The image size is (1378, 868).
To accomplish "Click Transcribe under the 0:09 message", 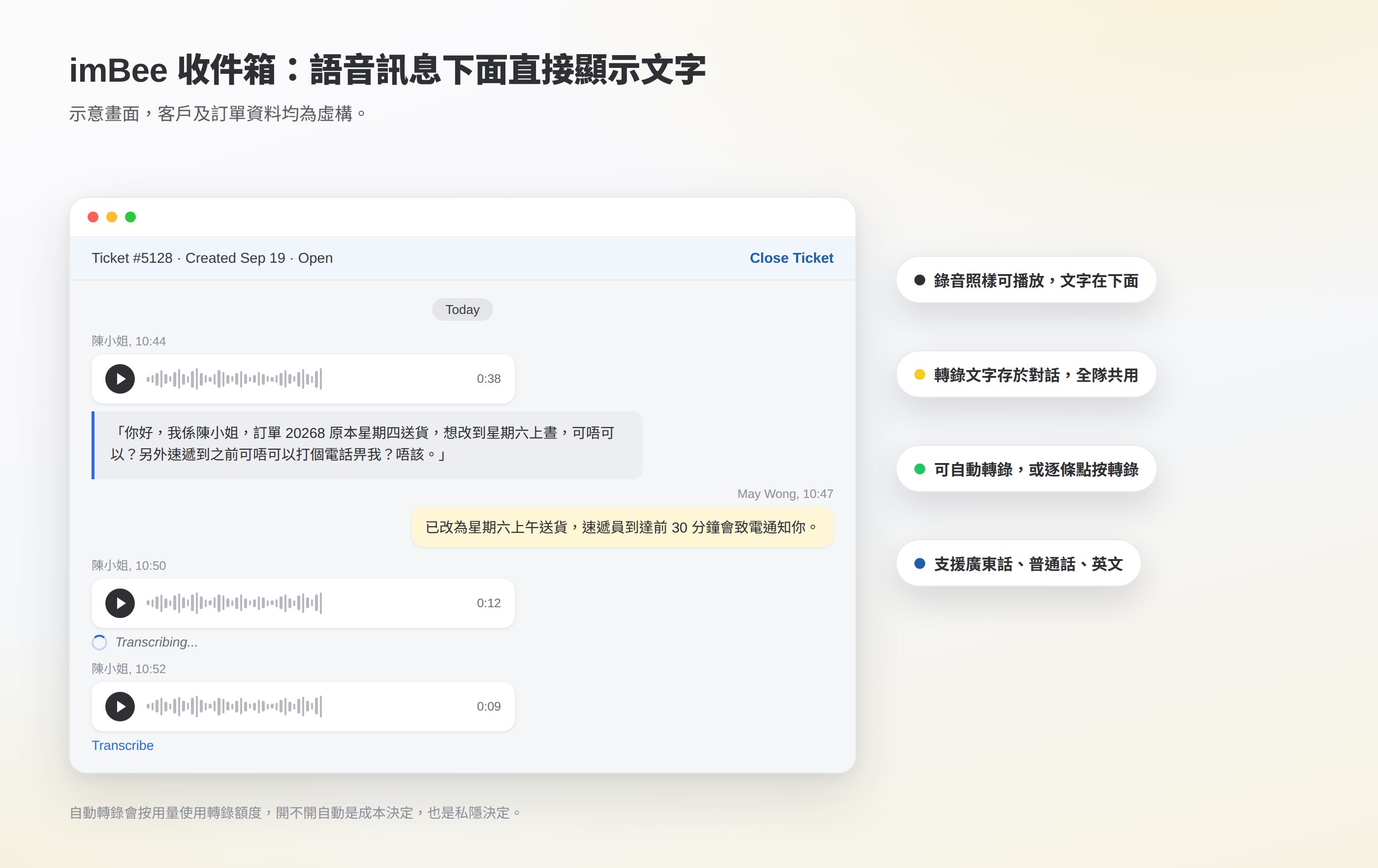I will coord(123,745).
